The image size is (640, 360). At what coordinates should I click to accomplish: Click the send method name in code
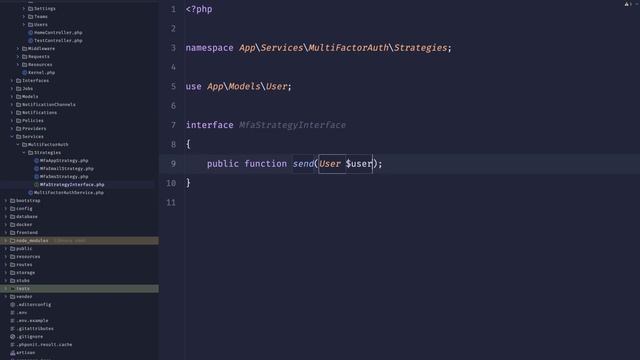click(303, 164)
